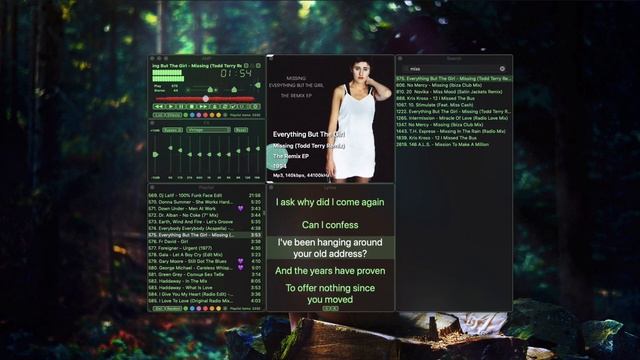Click the yellow color dot in main player
Image resolution: width=640 pixels, height=360 pixels.
point(218,115)
